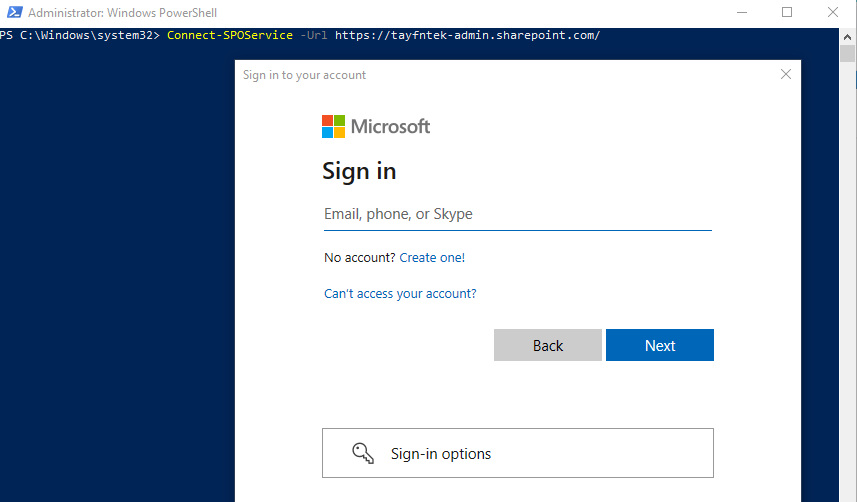Click the PowerShell icon in the title bar
857x502 pixels.
click(15, 12)
